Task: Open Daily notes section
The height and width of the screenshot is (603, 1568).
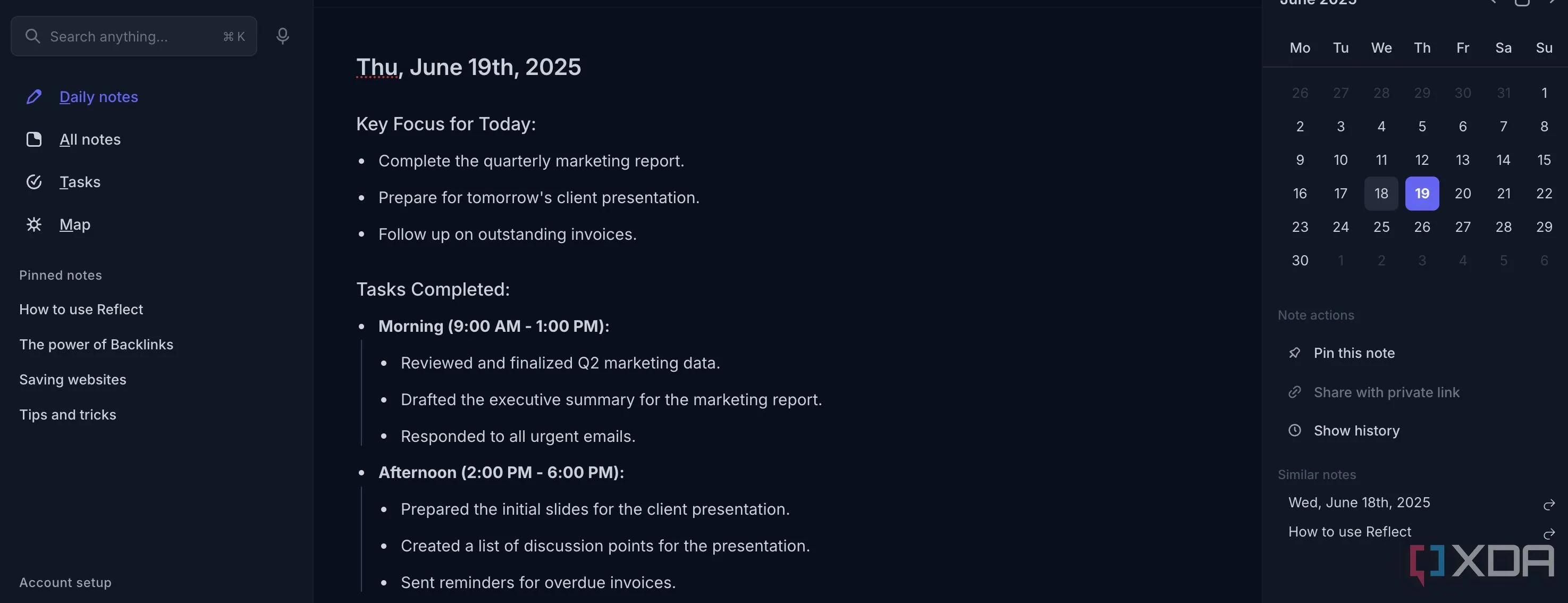Action: tap(99, 97)
